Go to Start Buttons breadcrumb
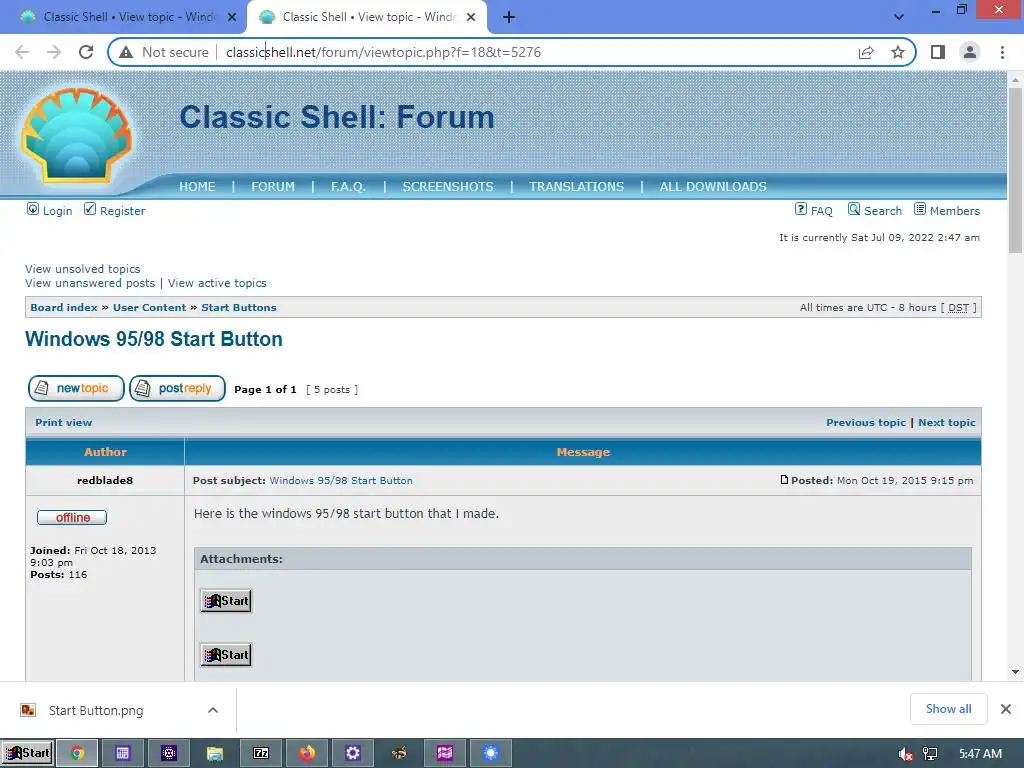 tap(239, 308)
